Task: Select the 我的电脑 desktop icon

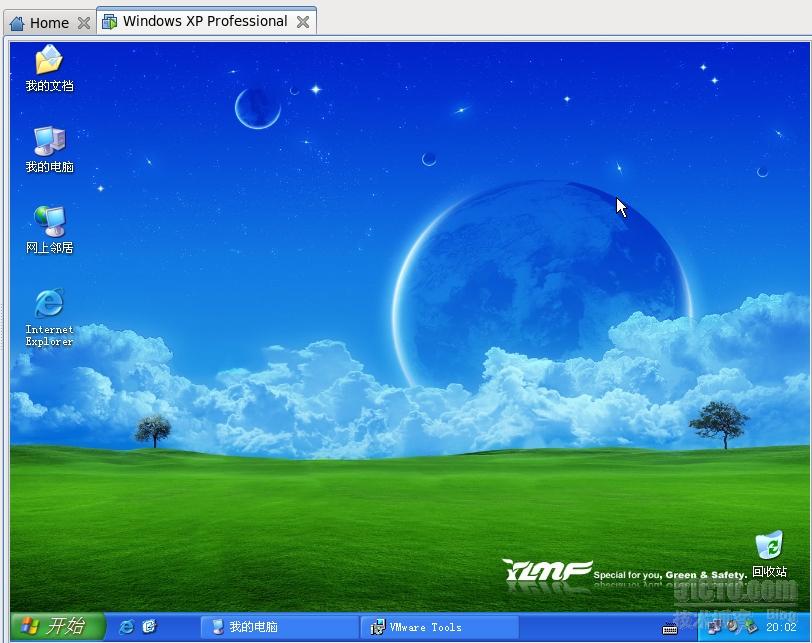Action: (49, 149)
